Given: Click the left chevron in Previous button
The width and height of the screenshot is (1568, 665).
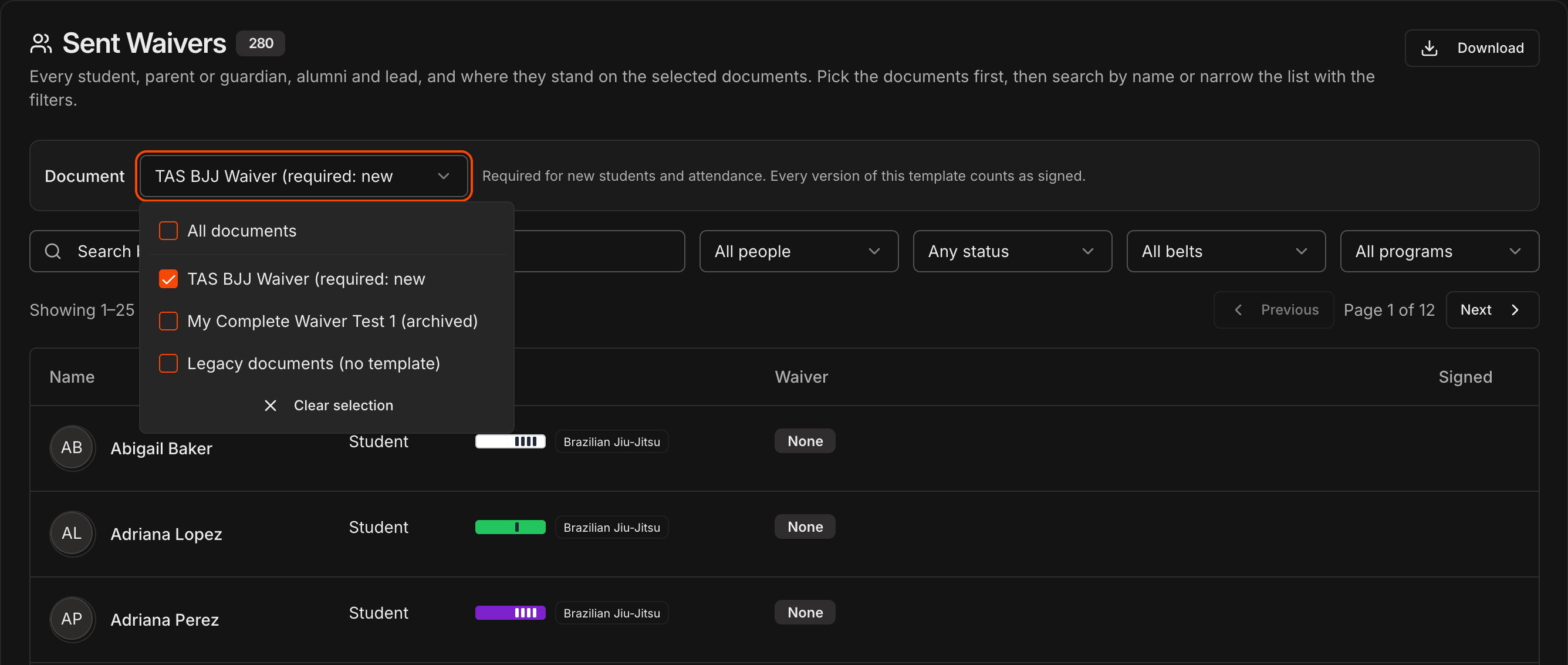Looking at the screenshot, I should pyautogui.click(x=1238, y=310).
